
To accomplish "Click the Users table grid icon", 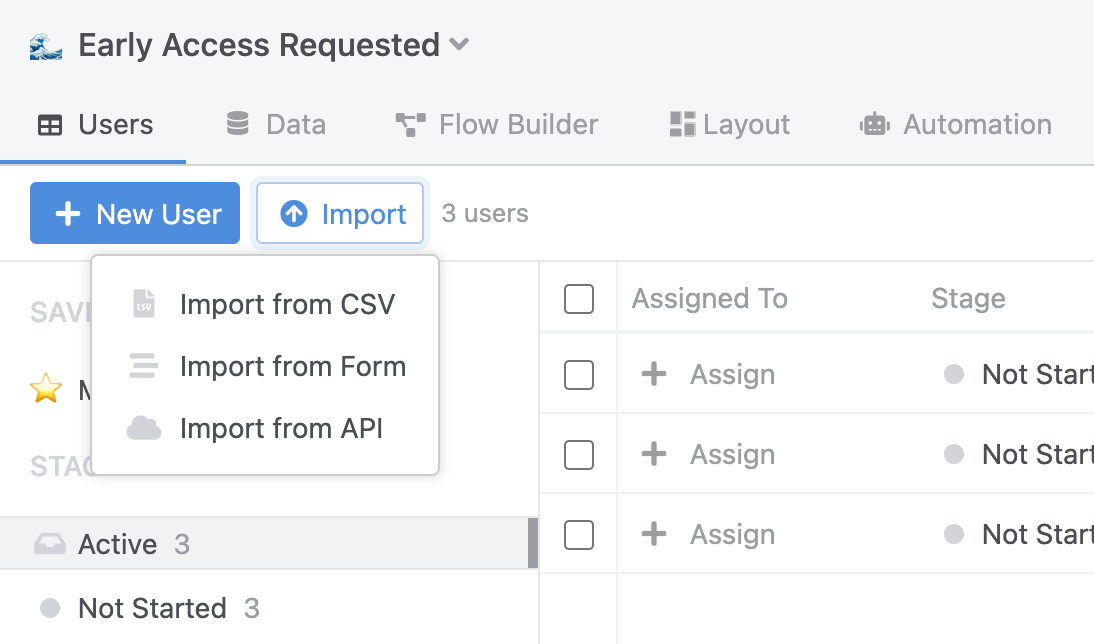I will pyautogui.click(x=50, y=126).
